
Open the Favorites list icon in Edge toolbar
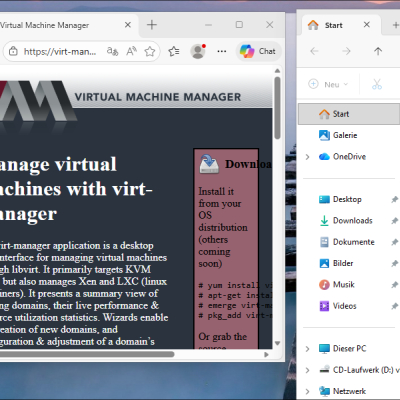tap(174, 51)
